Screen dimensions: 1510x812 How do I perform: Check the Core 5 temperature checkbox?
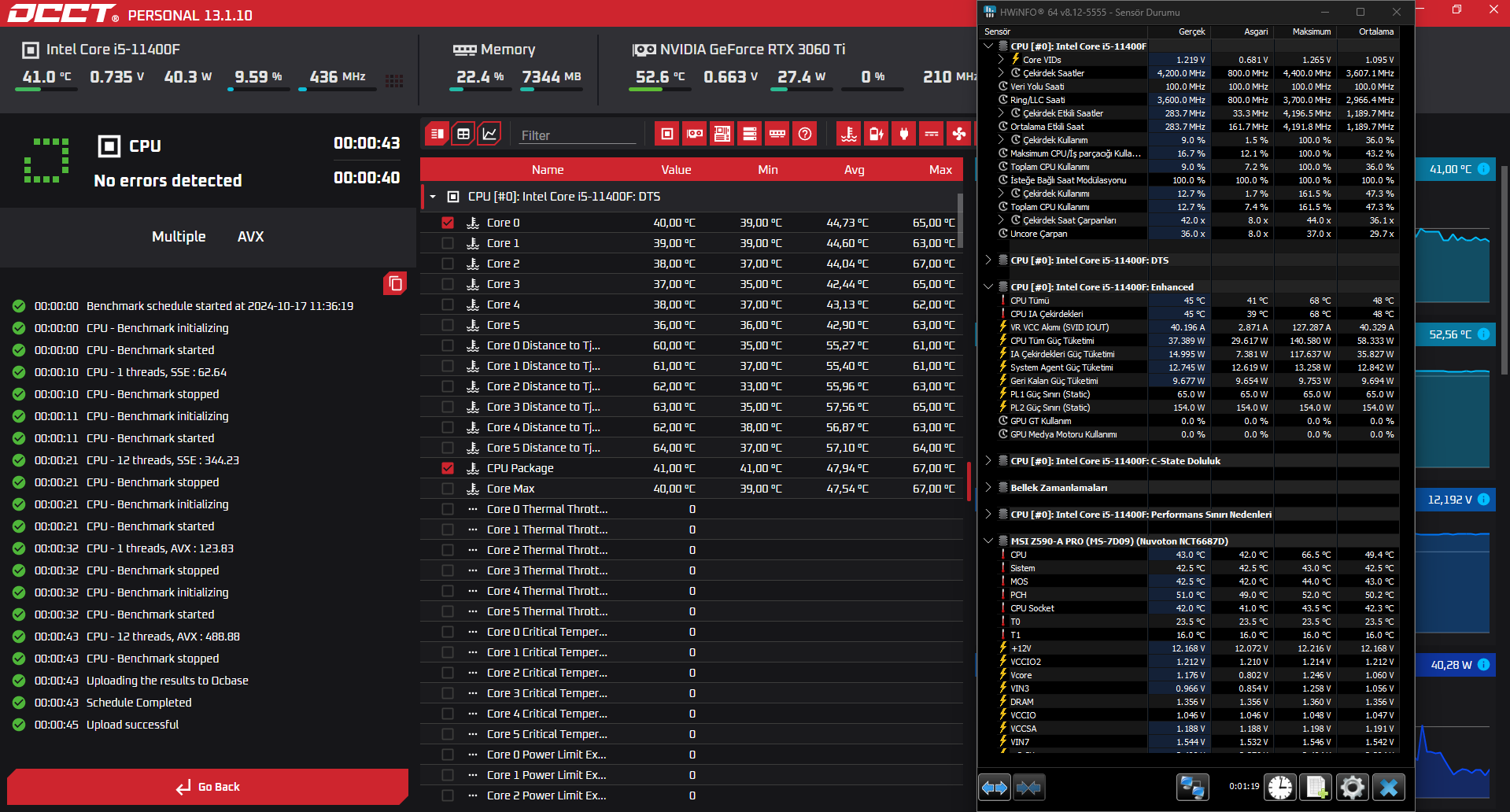point(448,325)
